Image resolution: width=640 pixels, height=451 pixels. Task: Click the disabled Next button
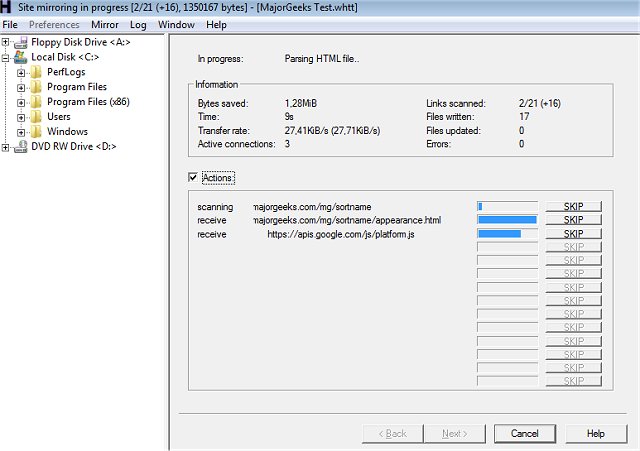click(455, 433)
